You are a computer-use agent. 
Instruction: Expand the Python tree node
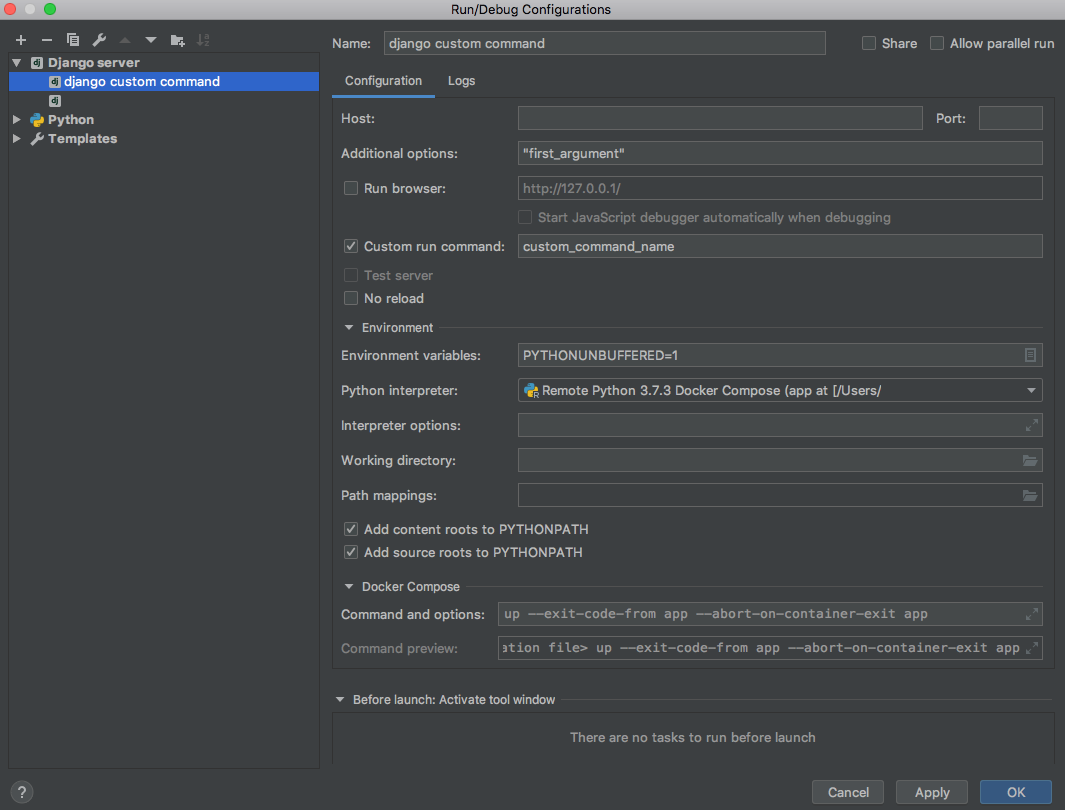pyautogui.click(x=17, y=119)
